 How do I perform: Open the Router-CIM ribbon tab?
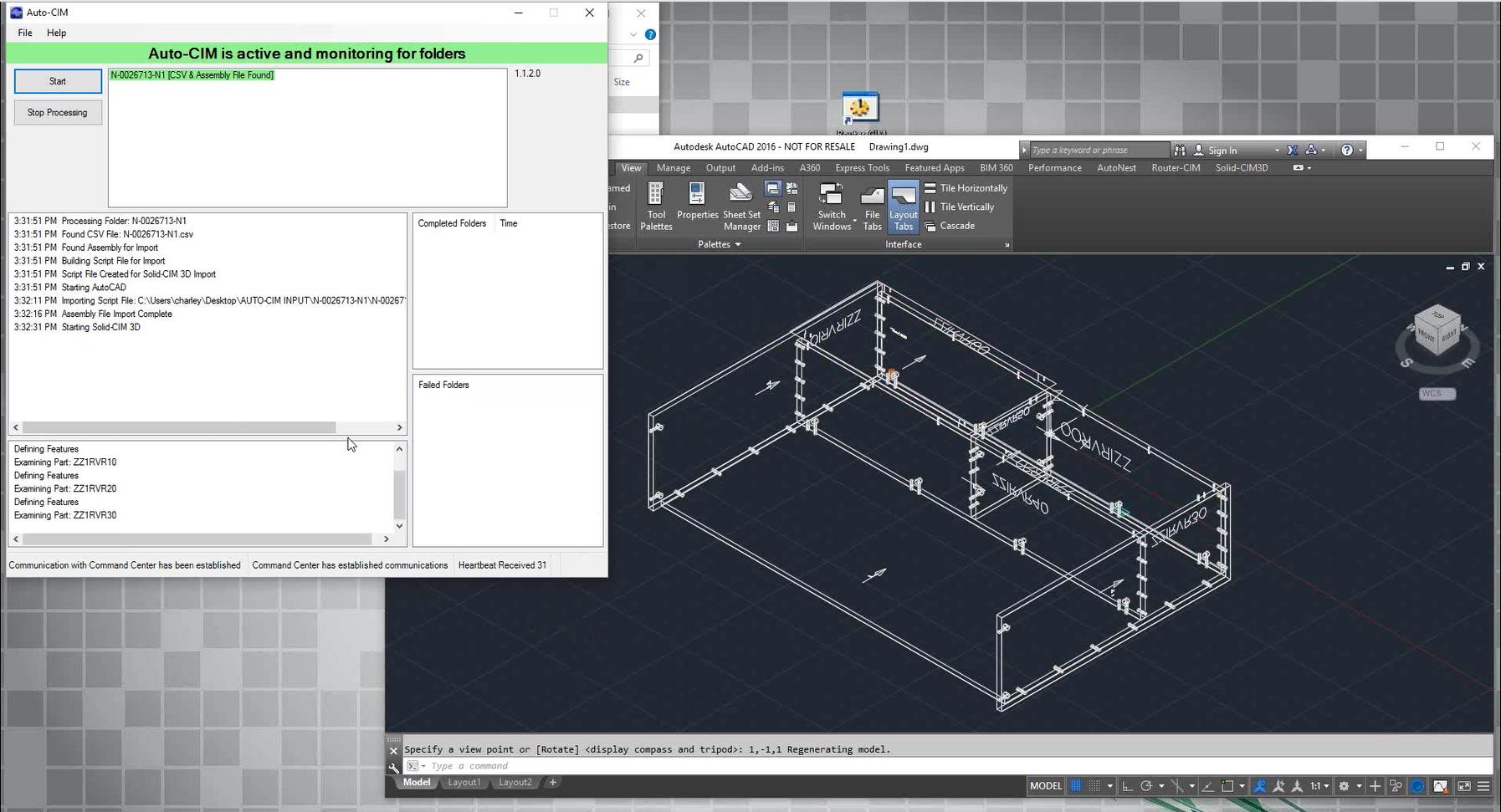click(x=1176, y=168)
